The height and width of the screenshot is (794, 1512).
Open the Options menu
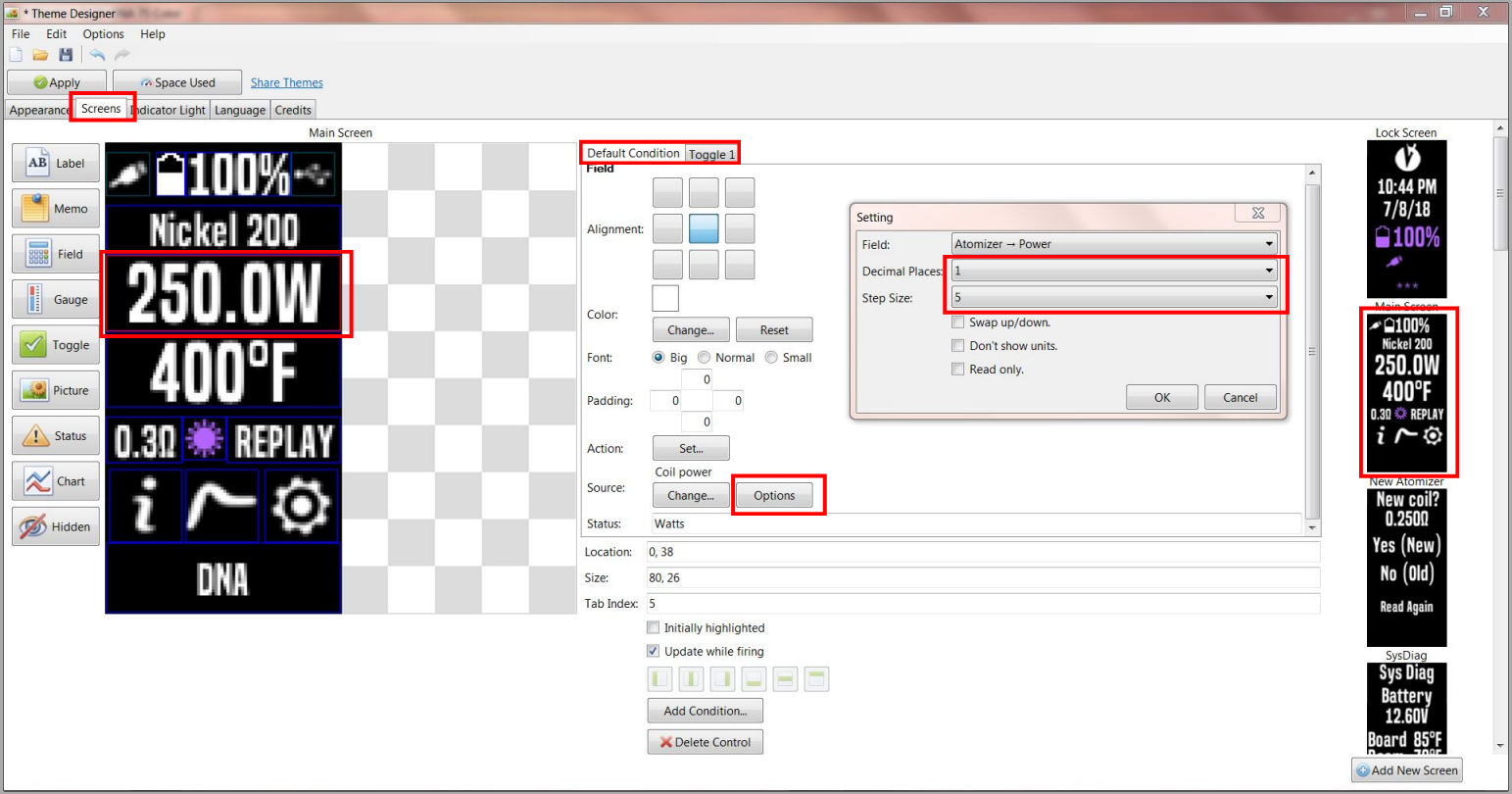103,34
